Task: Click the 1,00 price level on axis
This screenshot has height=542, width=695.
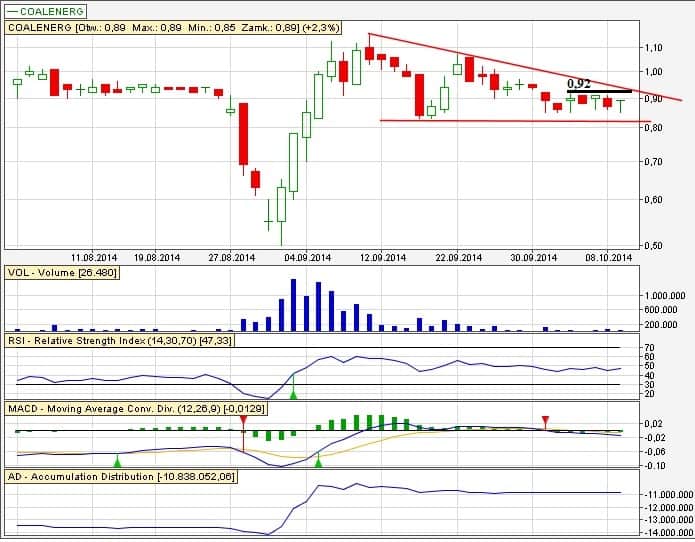Action: click(x=655, y=72)
